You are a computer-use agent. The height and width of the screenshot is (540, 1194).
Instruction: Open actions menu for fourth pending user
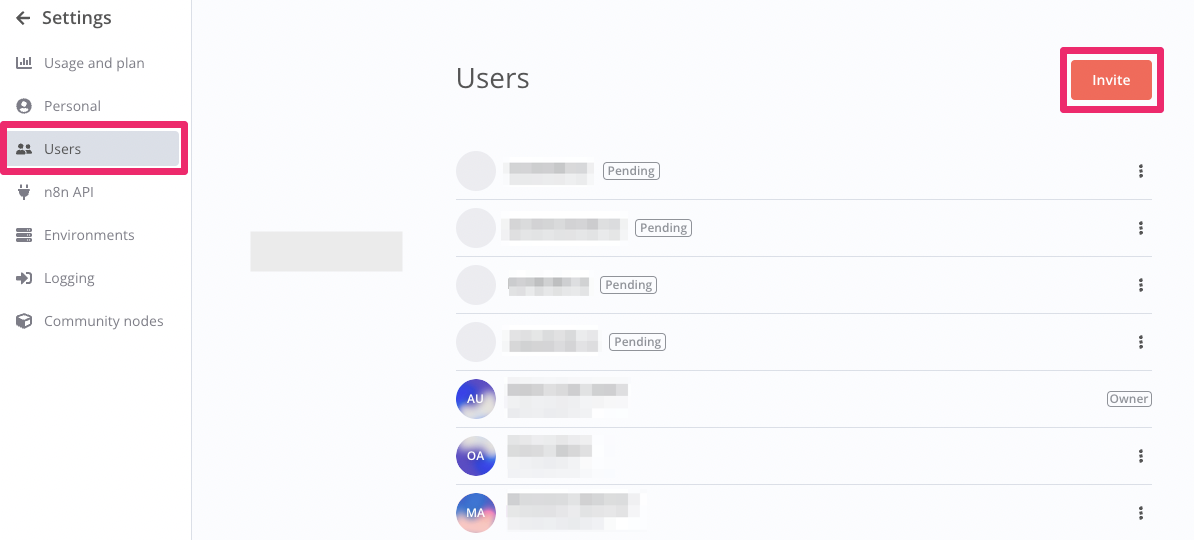pyautogui.click(x=1141, y=342)
